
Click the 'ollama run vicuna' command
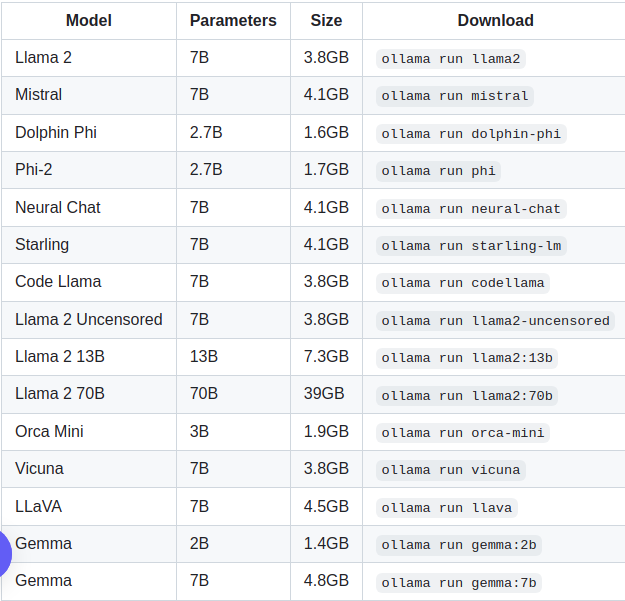[450, 470]
